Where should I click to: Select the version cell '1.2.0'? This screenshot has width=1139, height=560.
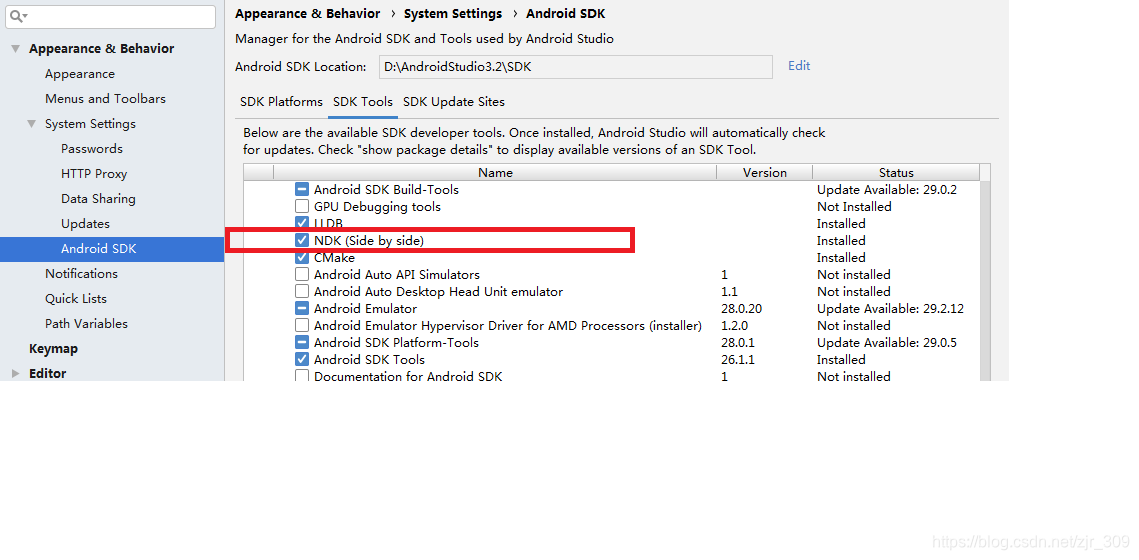[734, 325]
